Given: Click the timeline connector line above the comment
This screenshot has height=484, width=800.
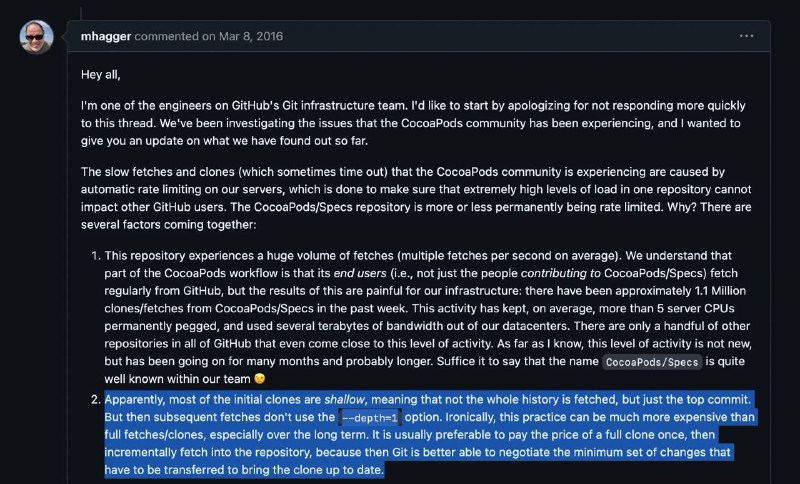Looking at the screenshot, I should 81,10.
